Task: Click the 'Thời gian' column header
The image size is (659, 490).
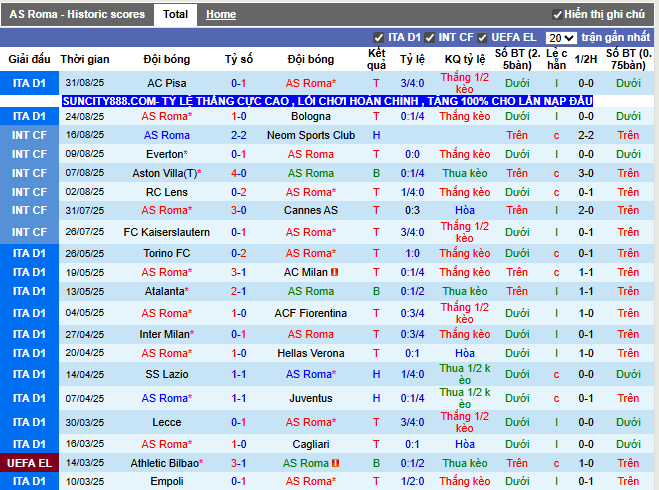Action: pyautogui.click(x=84, y=59)
